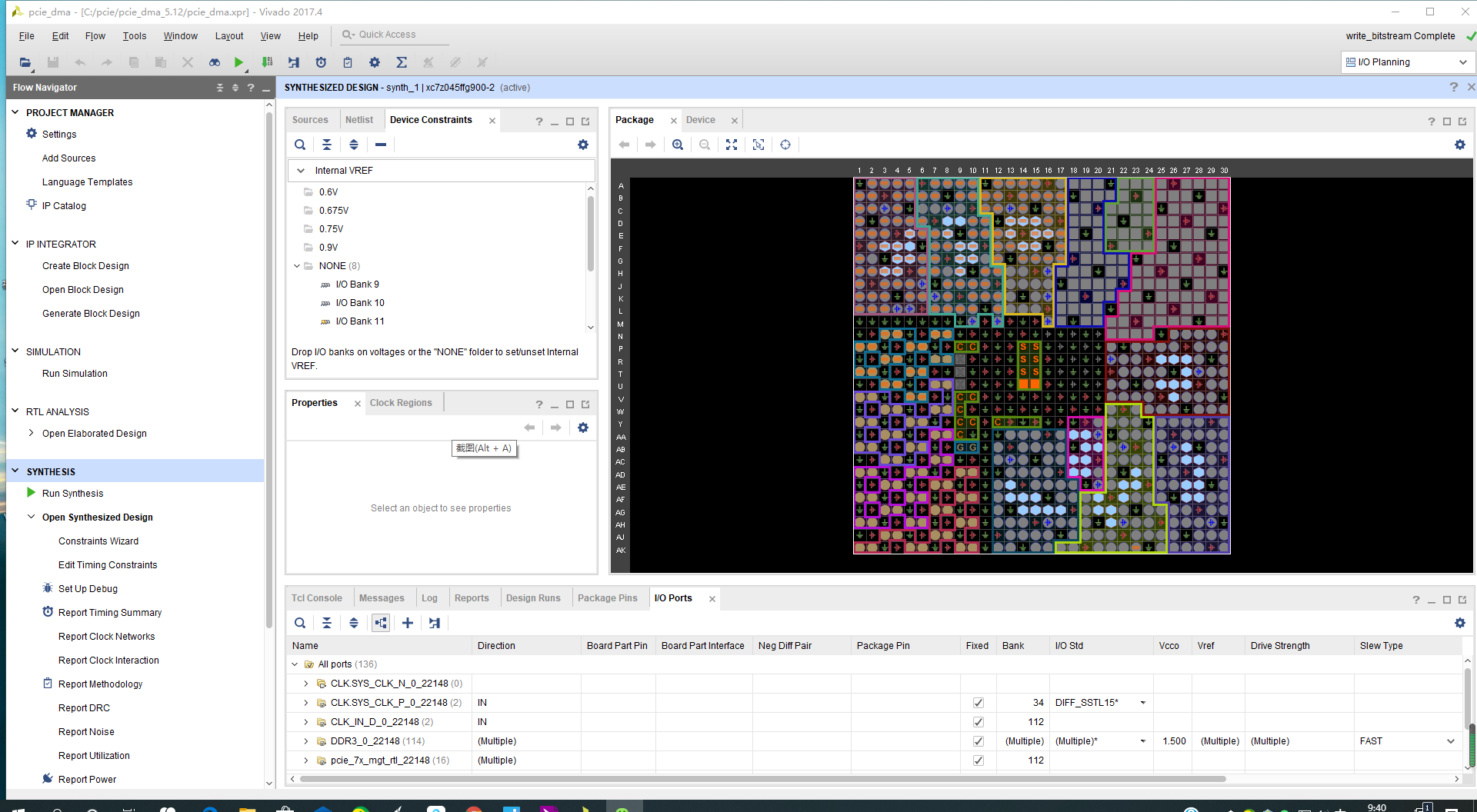Screen dimensions: 1477x812
Task: Toggle Fixed checkbox for CLK.SYS_CLK_P_0_22148
Action: [x=979, y=703]
